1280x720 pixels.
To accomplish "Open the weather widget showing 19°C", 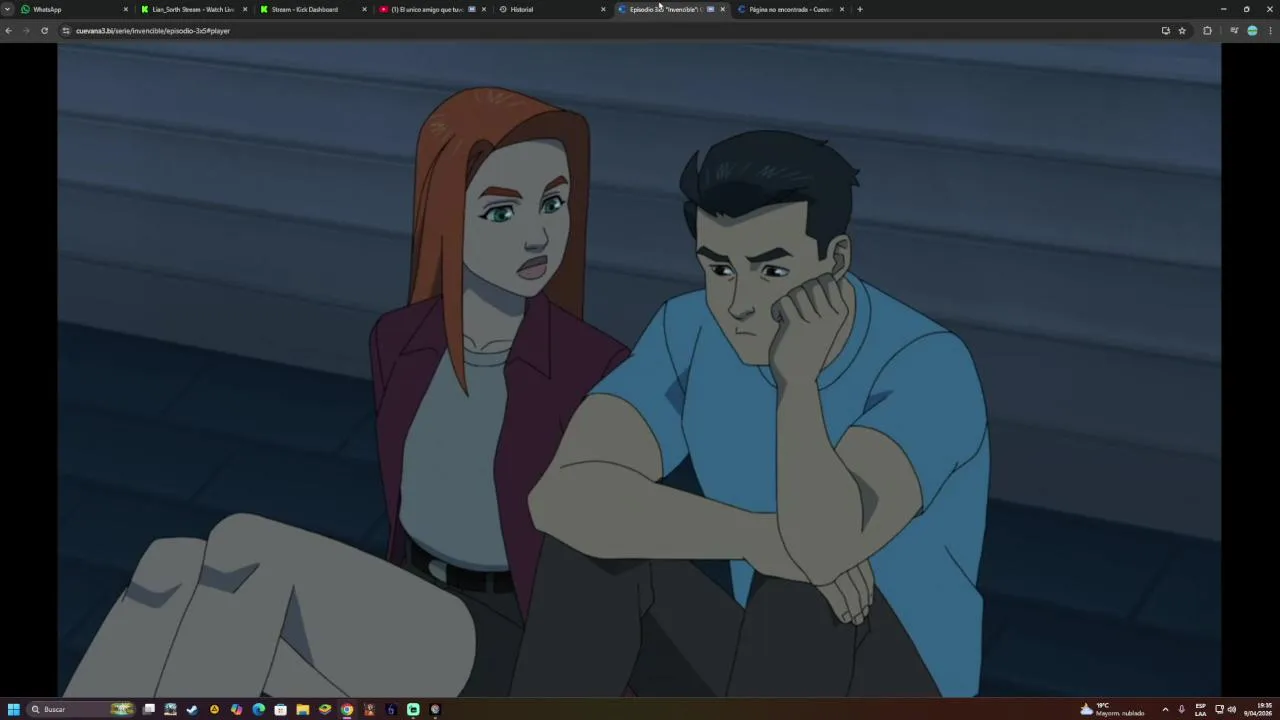I will pos(1112,709).
